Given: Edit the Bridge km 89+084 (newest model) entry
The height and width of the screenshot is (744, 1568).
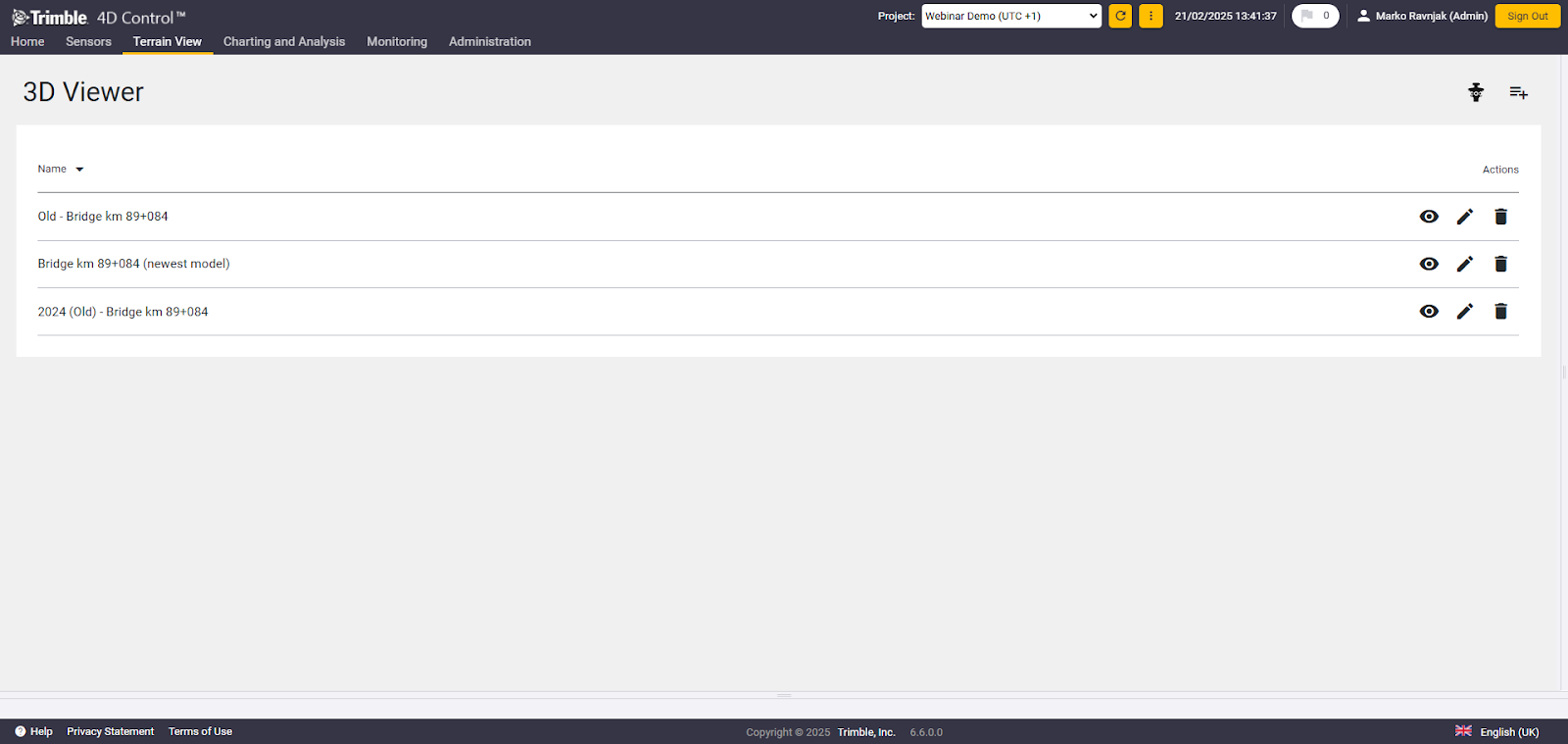Looking at the screenshot, I should coord(1464,264).
